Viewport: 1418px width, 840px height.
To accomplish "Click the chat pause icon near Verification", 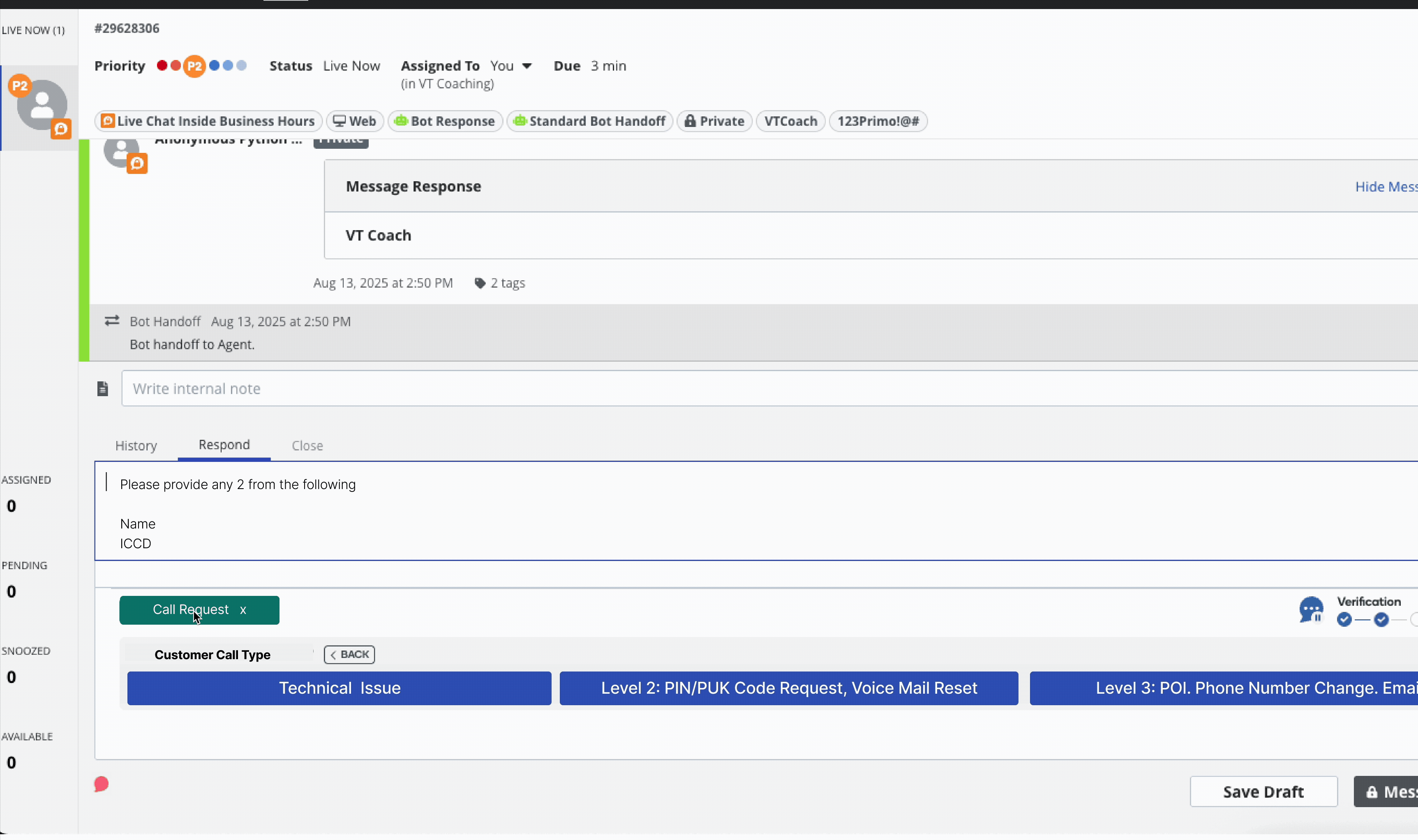I will pyautogui.click(x=1312, y=609).
